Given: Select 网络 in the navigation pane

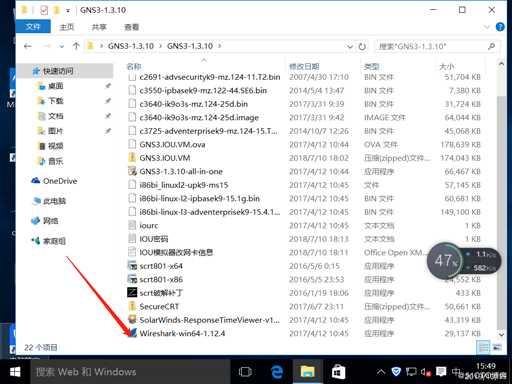Looking at the screenshot, I should (x=50, y=221).
